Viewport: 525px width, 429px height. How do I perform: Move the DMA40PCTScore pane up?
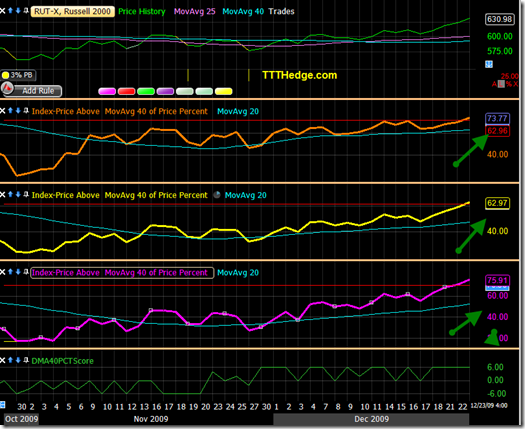click(10, 360)
